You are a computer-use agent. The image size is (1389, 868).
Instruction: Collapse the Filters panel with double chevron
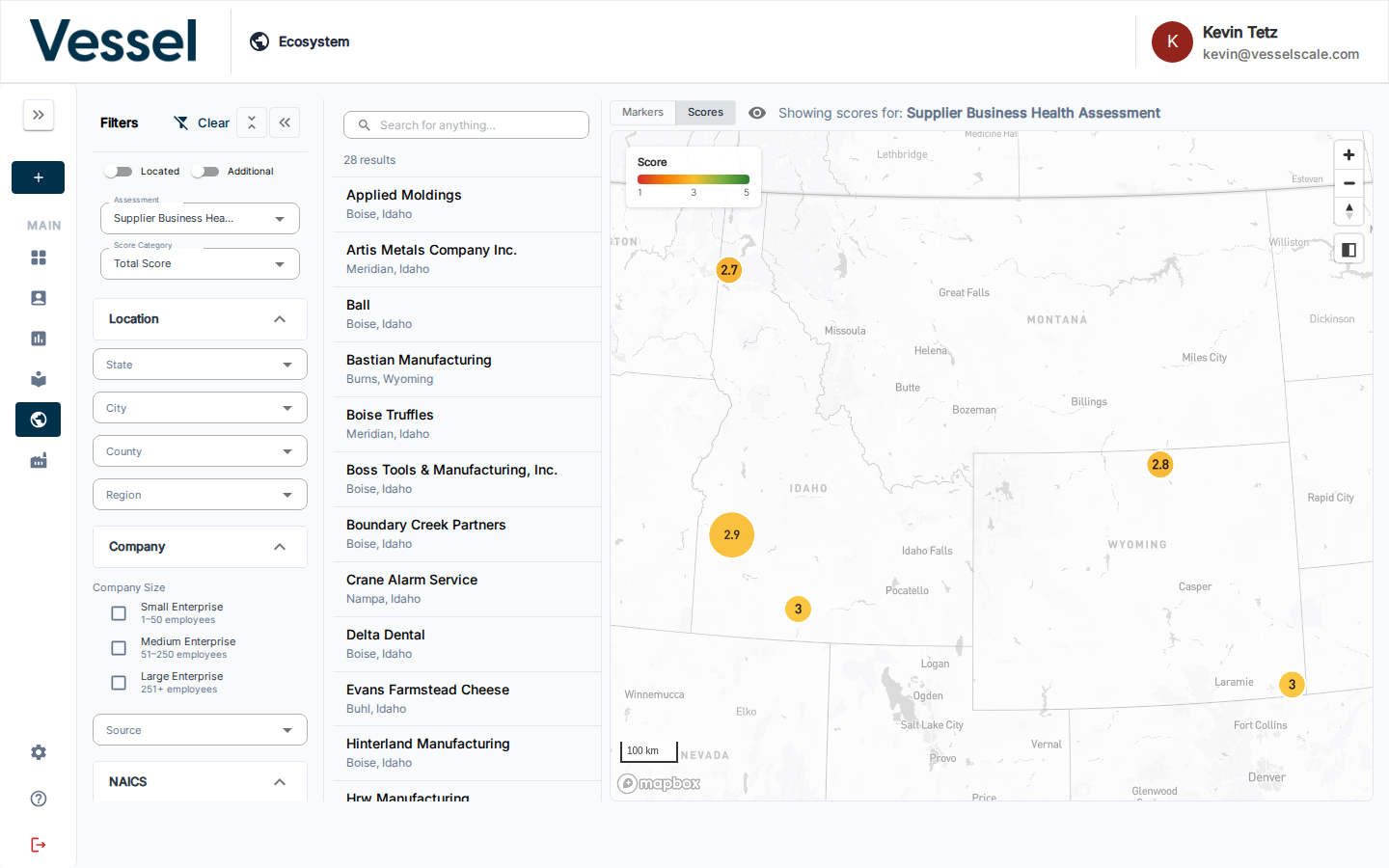click(x=285, y=122)
